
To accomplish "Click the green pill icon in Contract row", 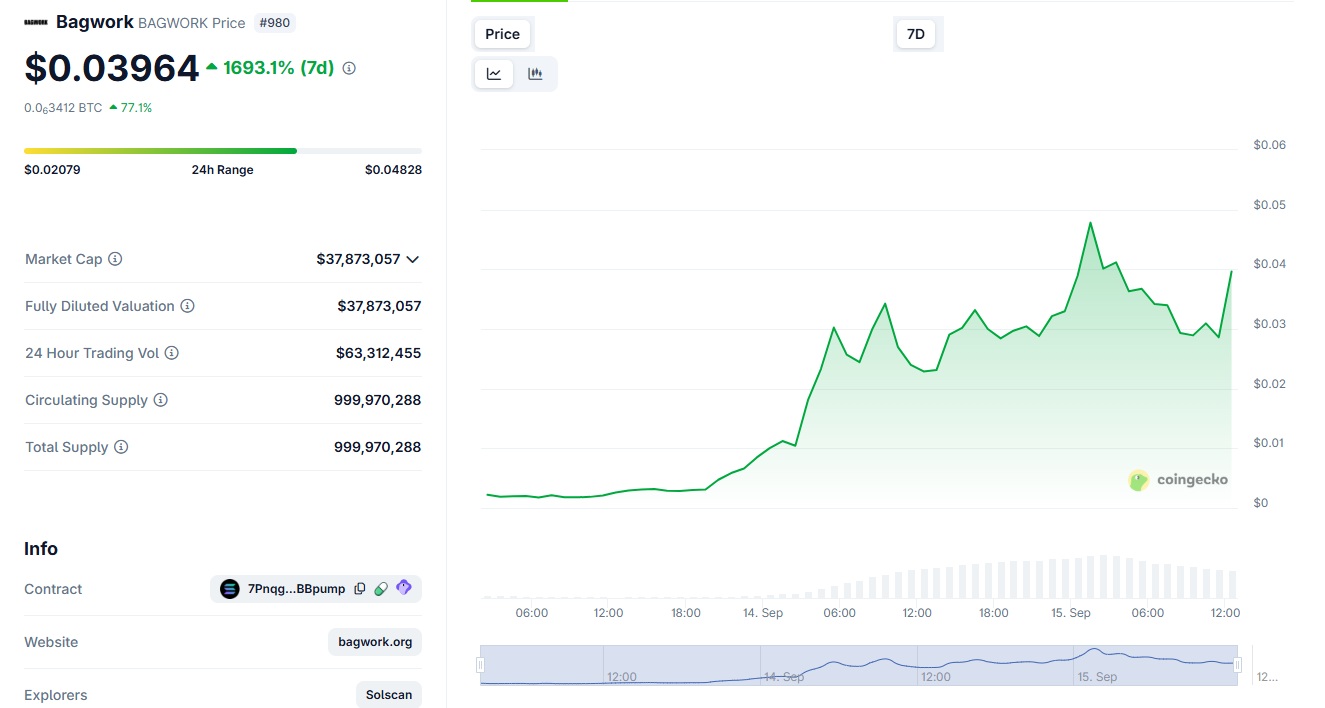I will pyautogui.click(x=381, y=589).
